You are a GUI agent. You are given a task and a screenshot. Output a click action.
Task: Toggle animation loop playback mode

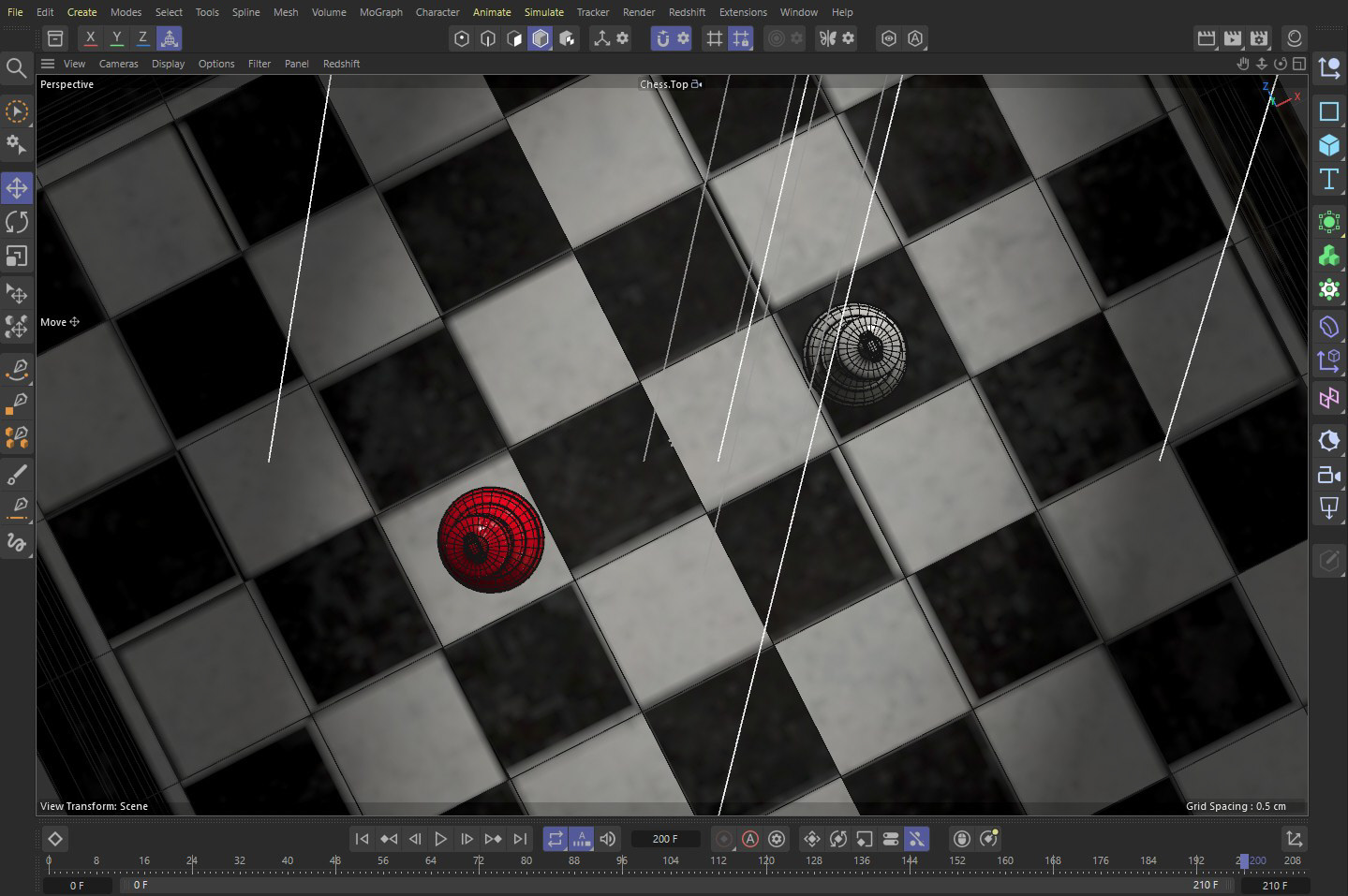[x=555, y=839]
